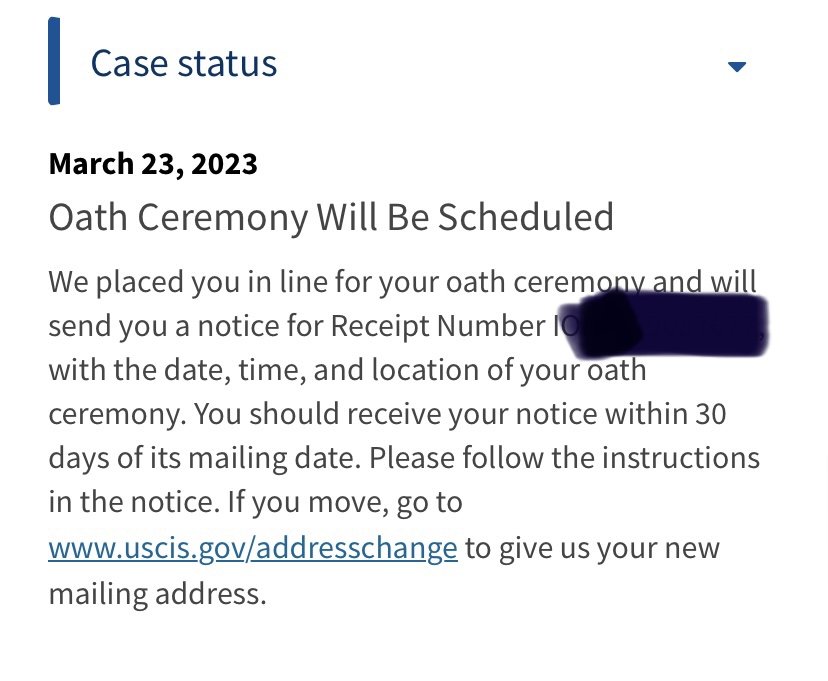
Task: Click the phrase days of its mailing date
Action: (x=205, y=458)
